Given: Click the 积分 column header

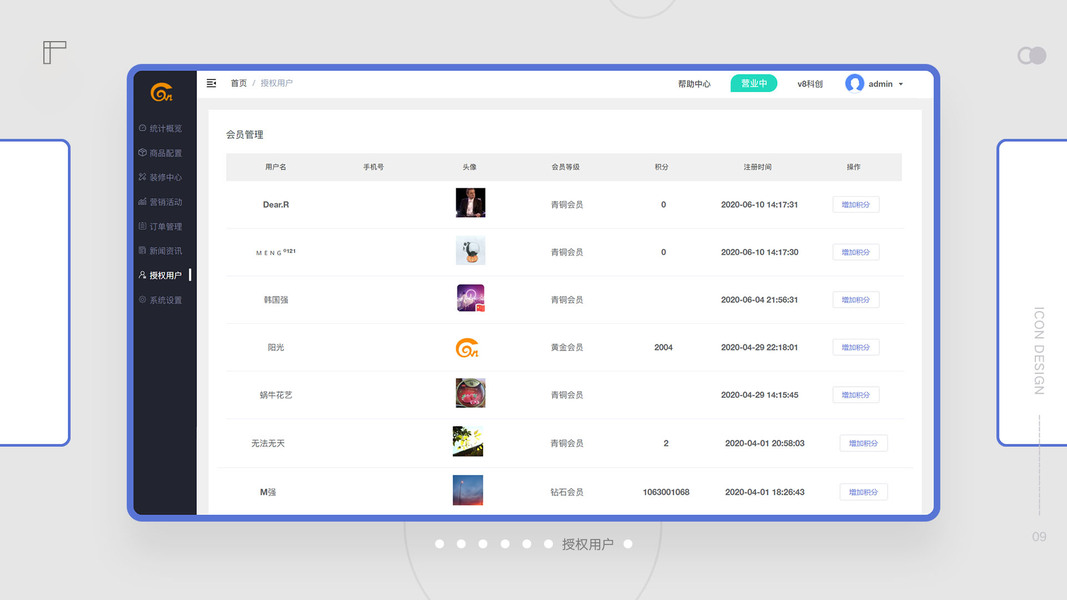Looking at the screenshot, I should pos(661,167).
